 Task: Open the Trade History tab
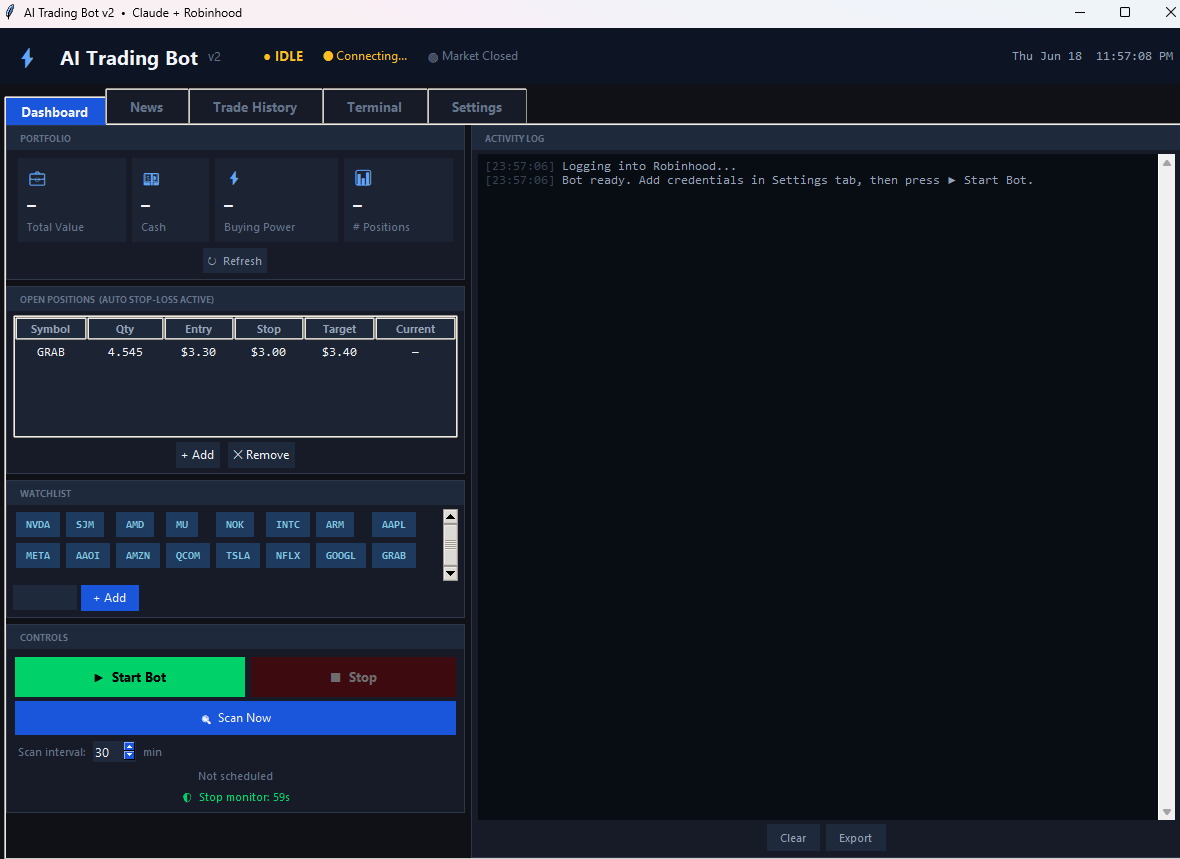point(255,107)
